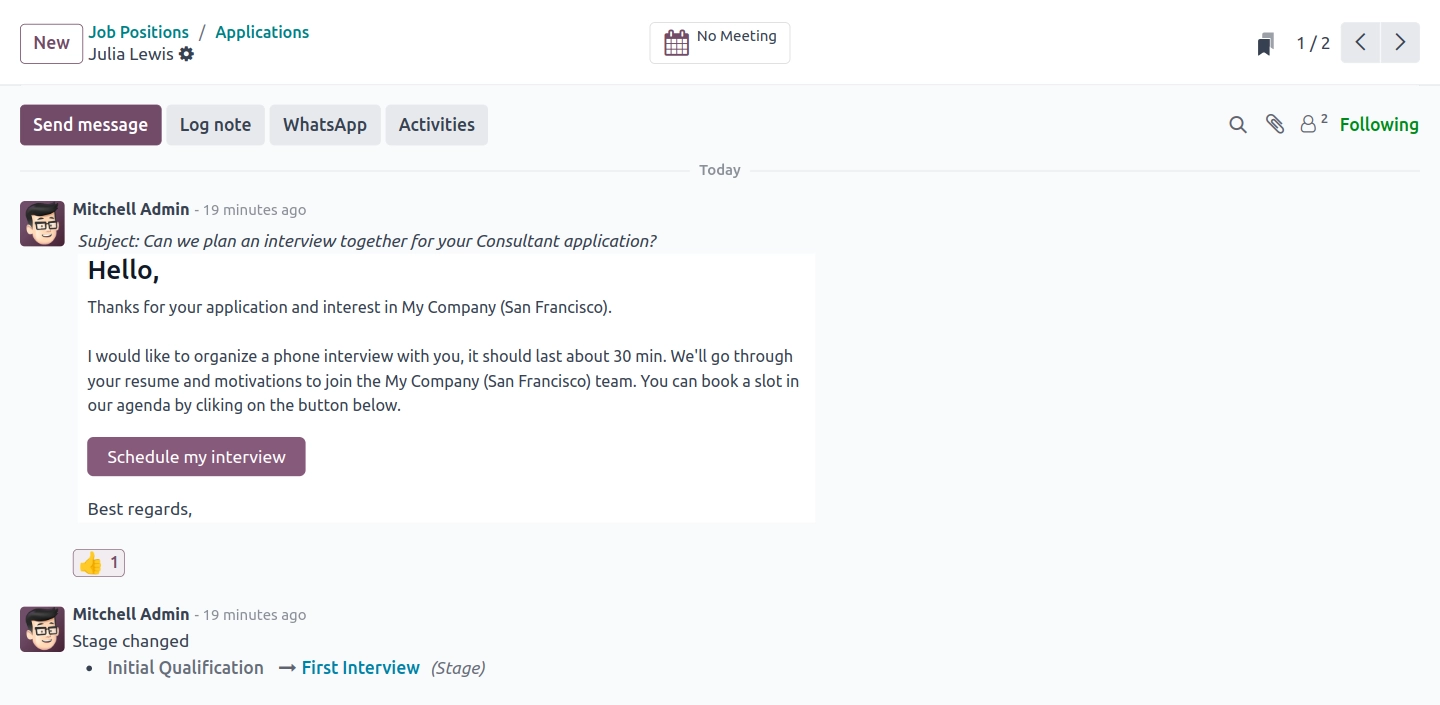Open the Activities scheduler
This screenshot has width=1440, height=705.
(x=436, y=125)
